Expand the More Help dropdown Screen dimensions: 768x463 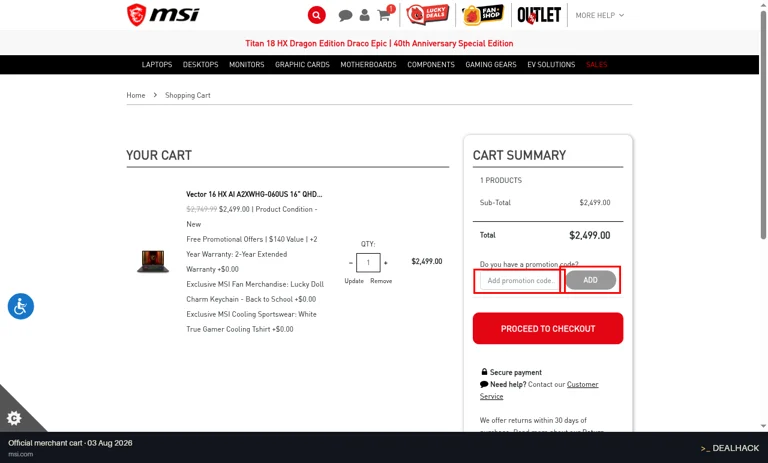tap(600, 16)
